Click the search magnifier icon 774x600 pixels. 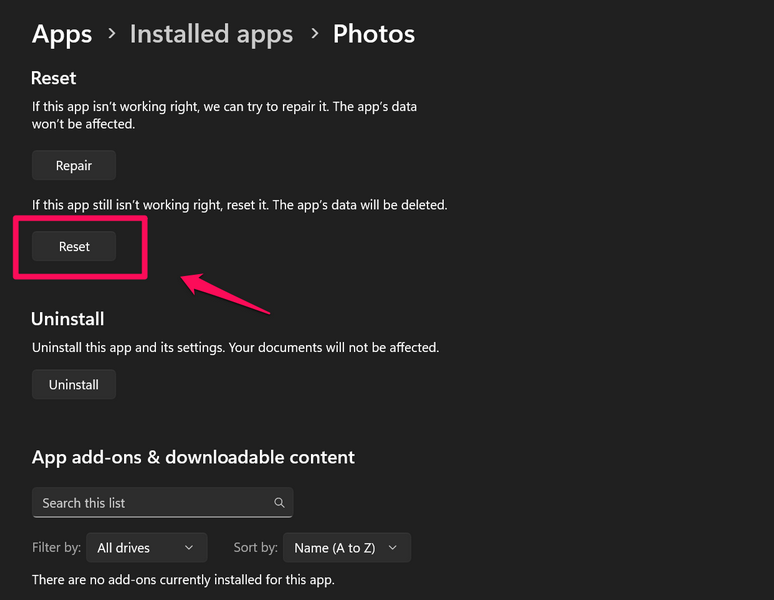pos(279,503)
